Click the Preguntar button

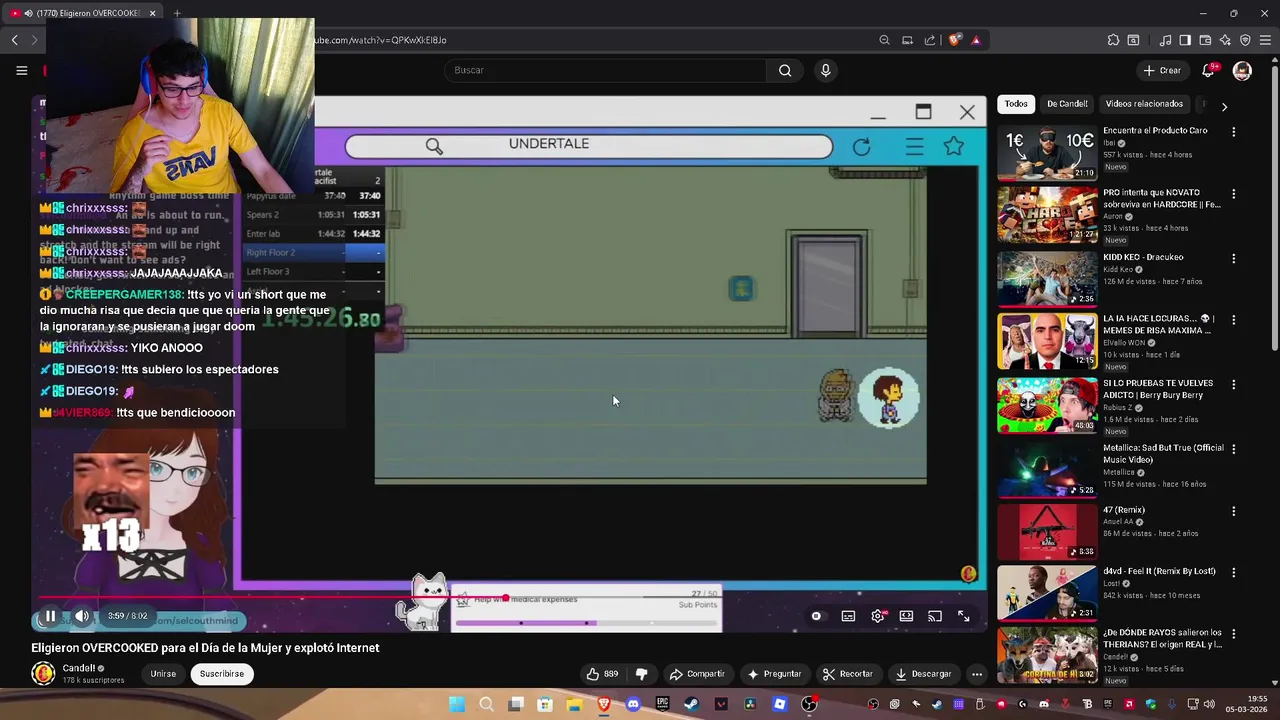[x=775, y=674]
